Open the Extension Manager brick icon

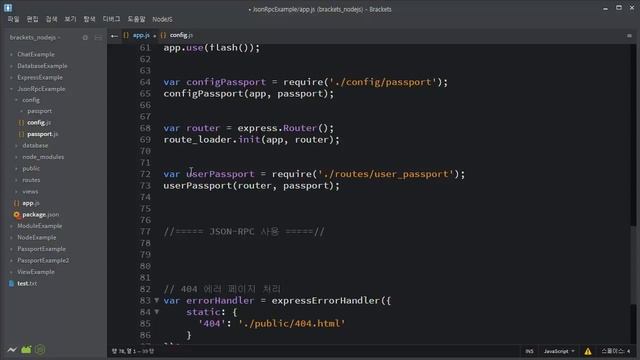point(26,349)
